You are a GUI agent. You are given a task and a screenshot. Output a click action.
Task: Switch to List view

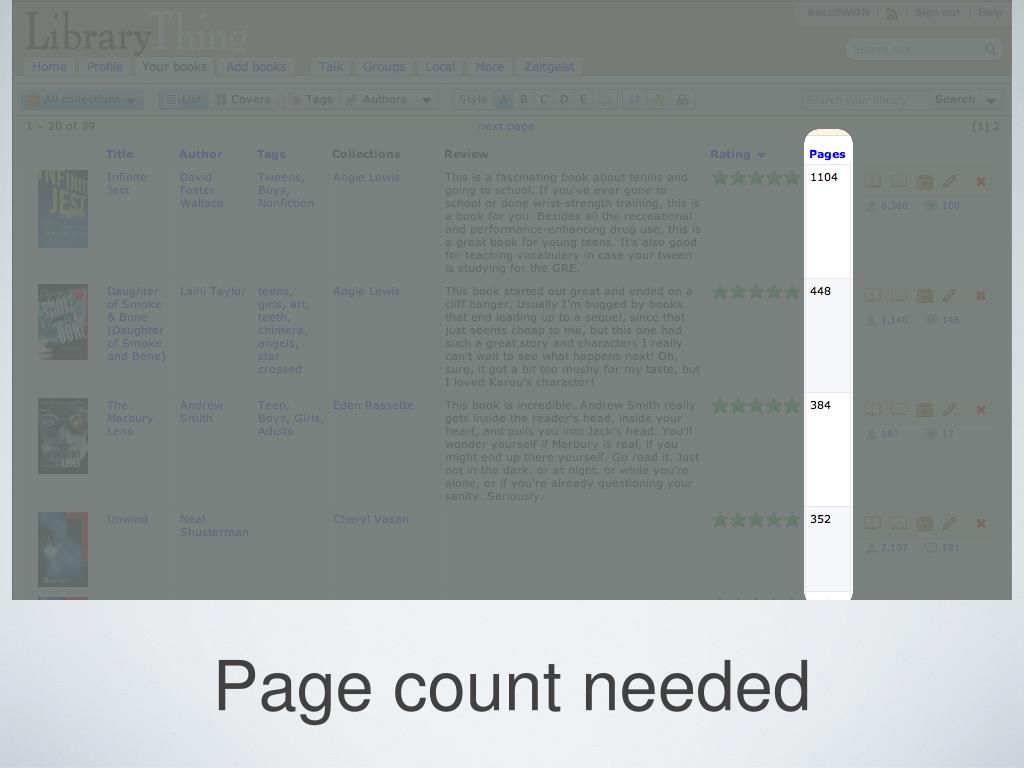click(x=184, y=100)
